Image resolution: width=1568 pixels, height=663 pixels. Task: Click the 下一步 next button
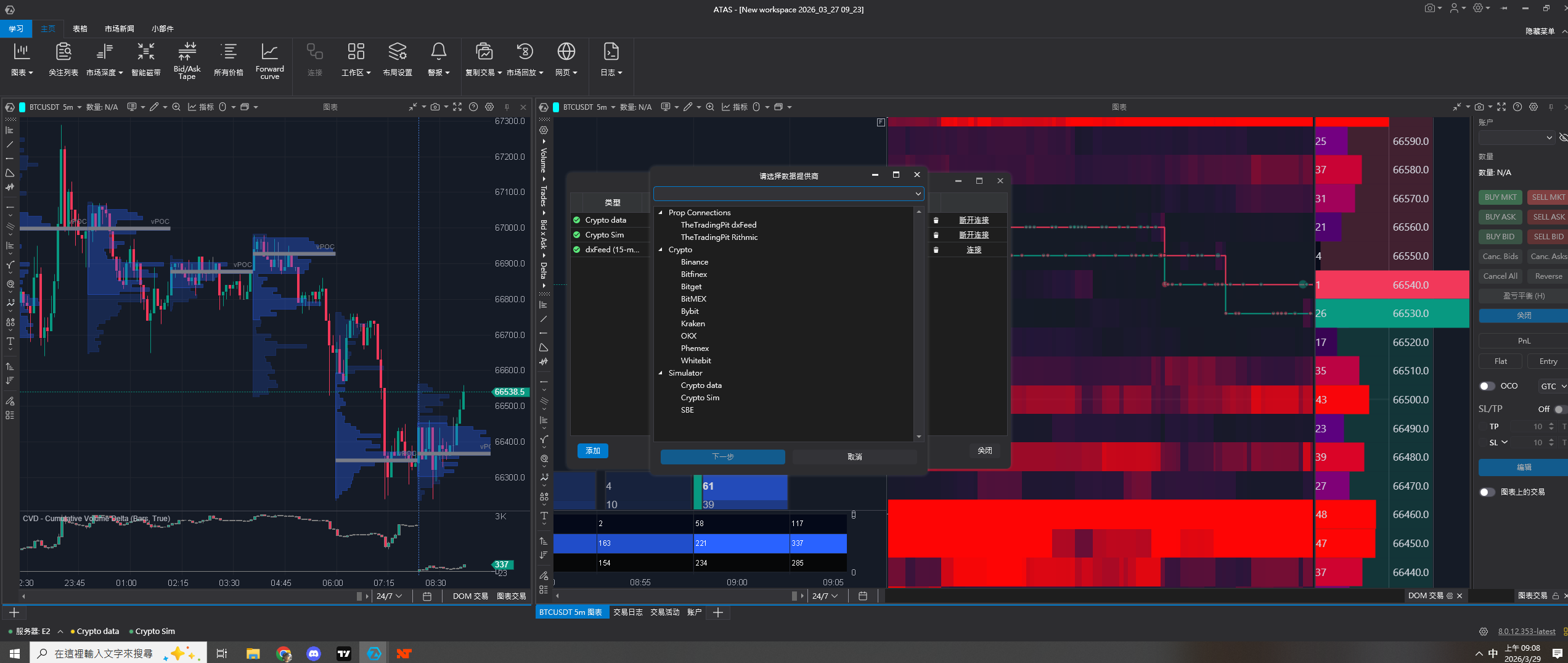pyautogui.click(x=722, y=457)
